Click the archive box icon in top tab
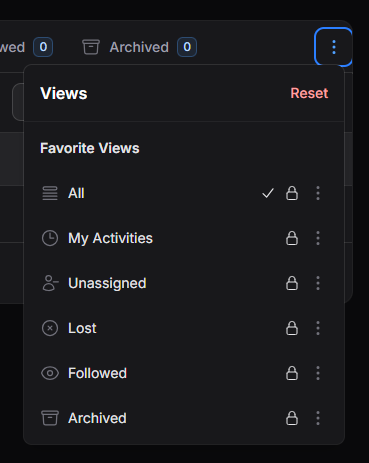The image size is (369, 463). [91, 47]
